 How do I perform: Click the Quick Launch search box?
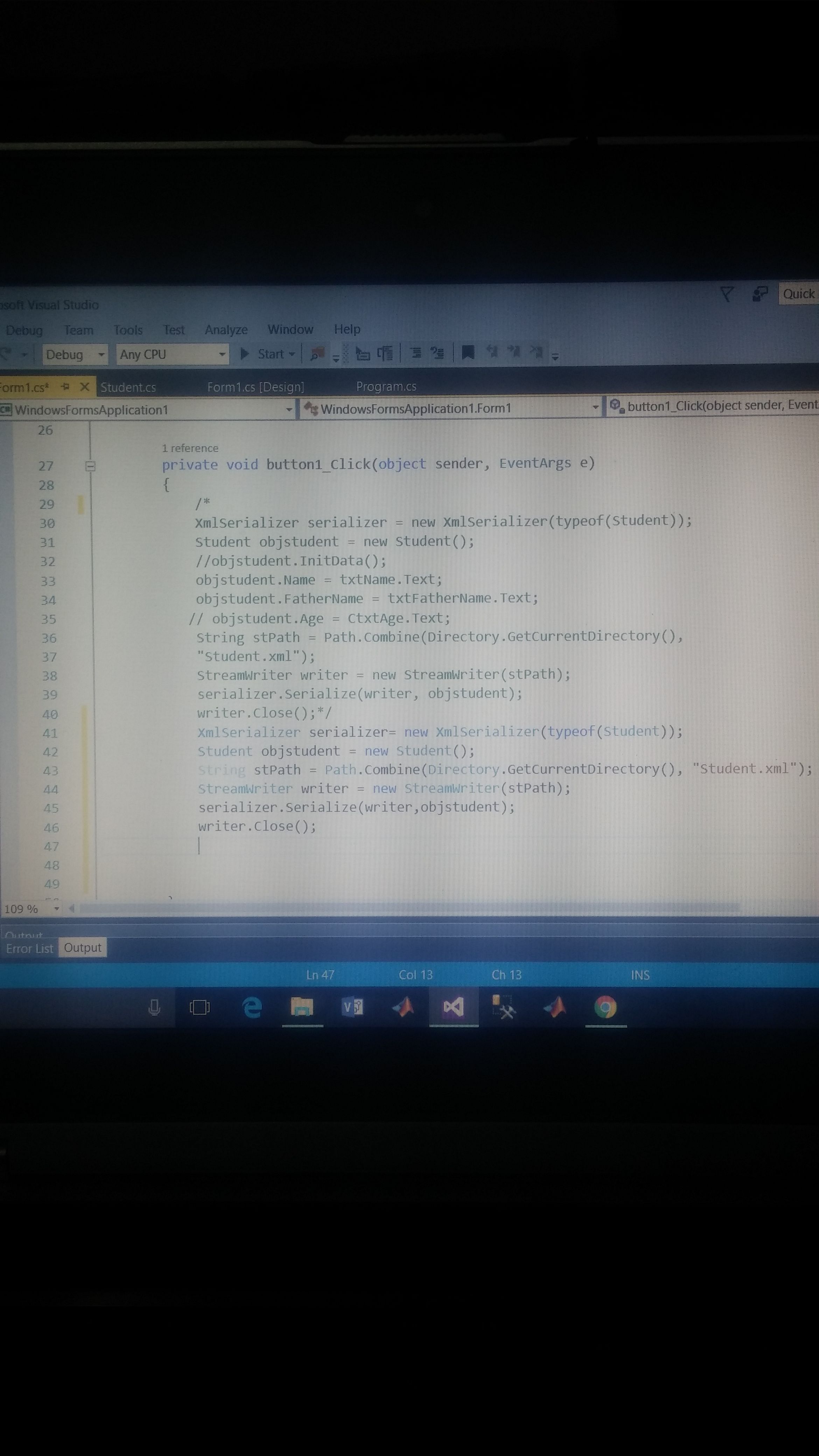[799, 293]
